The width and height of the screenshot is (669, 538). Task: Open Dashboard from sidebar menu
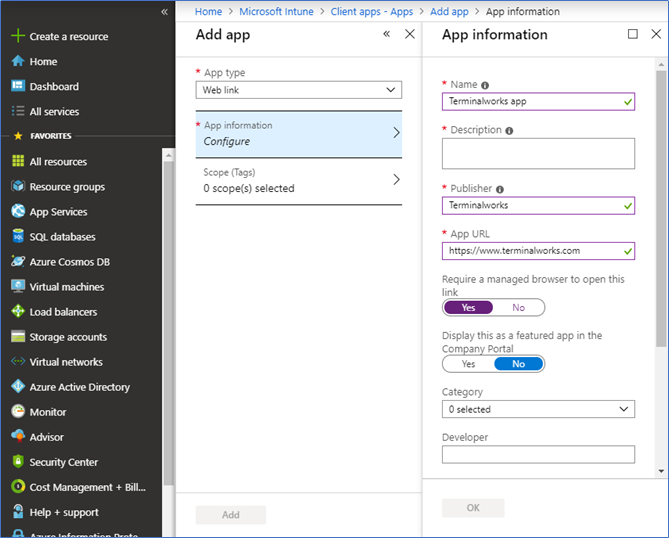(54, 86)
